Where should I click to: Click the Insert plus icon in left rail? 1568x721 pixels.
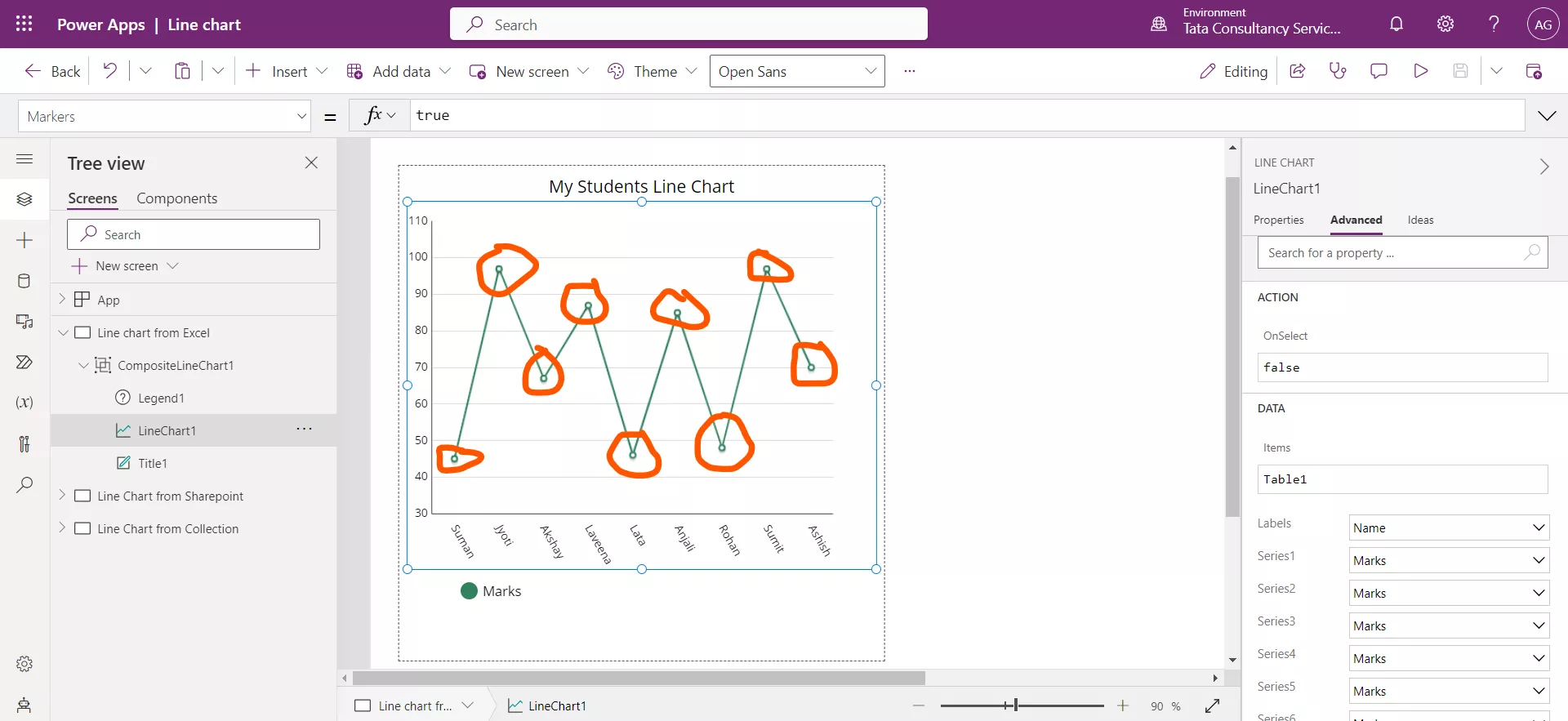(x=24, y=240)
